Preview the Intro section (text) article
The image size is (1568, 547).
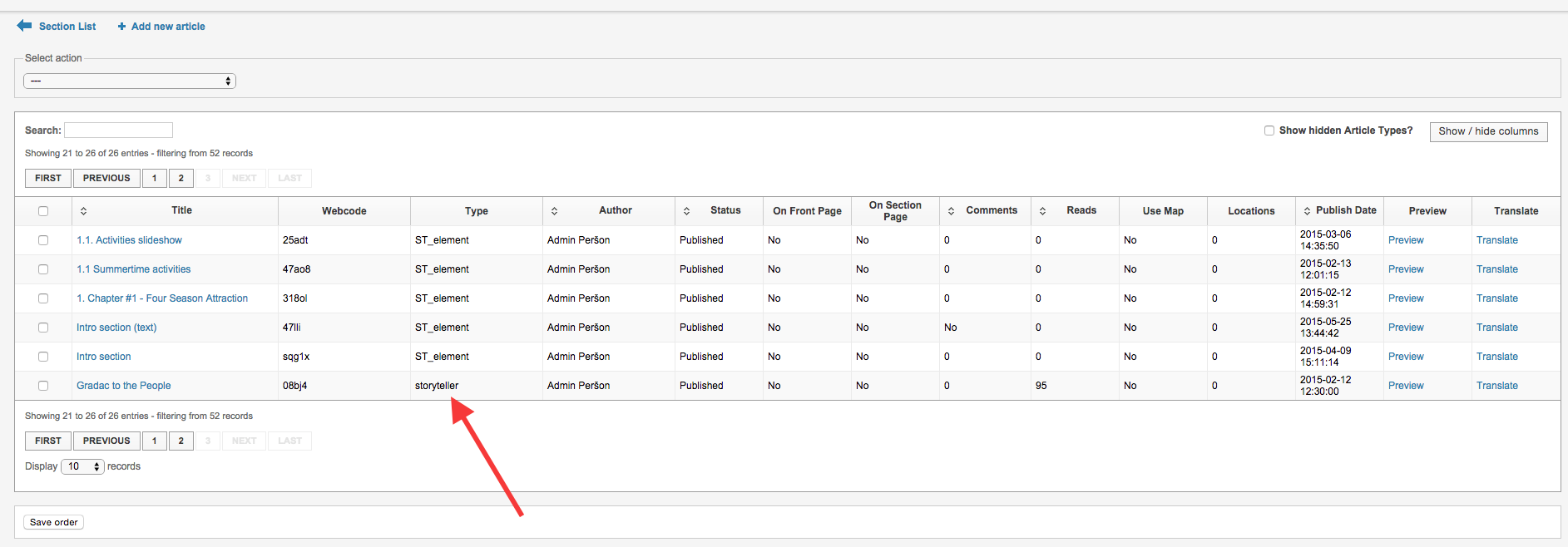1406,328
